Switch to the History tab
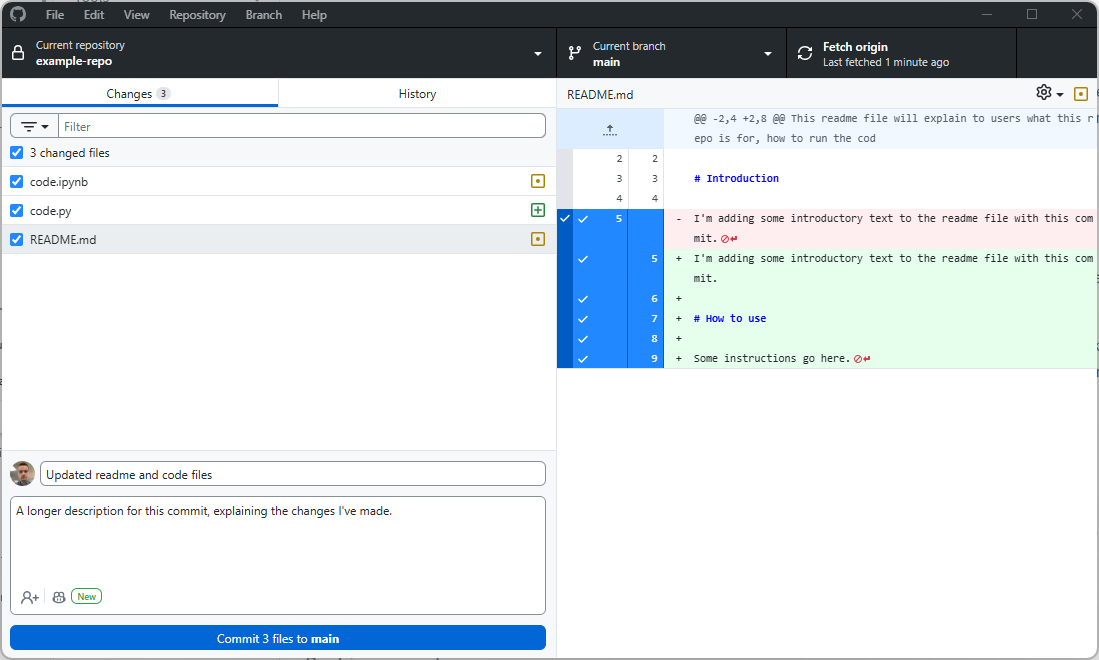This screenshot has height=660, width=1099. tap(417, 94)
